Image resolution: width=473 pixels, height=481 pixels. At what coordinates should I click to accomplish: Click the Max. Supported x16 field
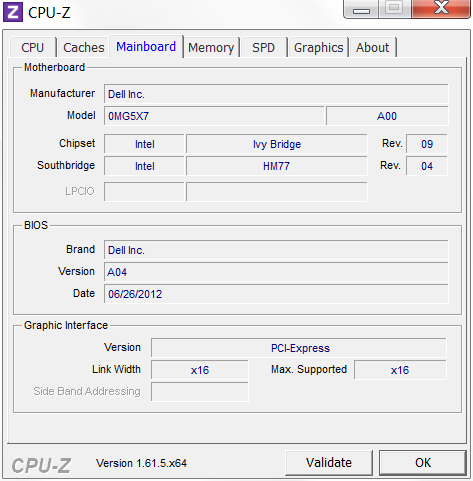tap(400, 370)
